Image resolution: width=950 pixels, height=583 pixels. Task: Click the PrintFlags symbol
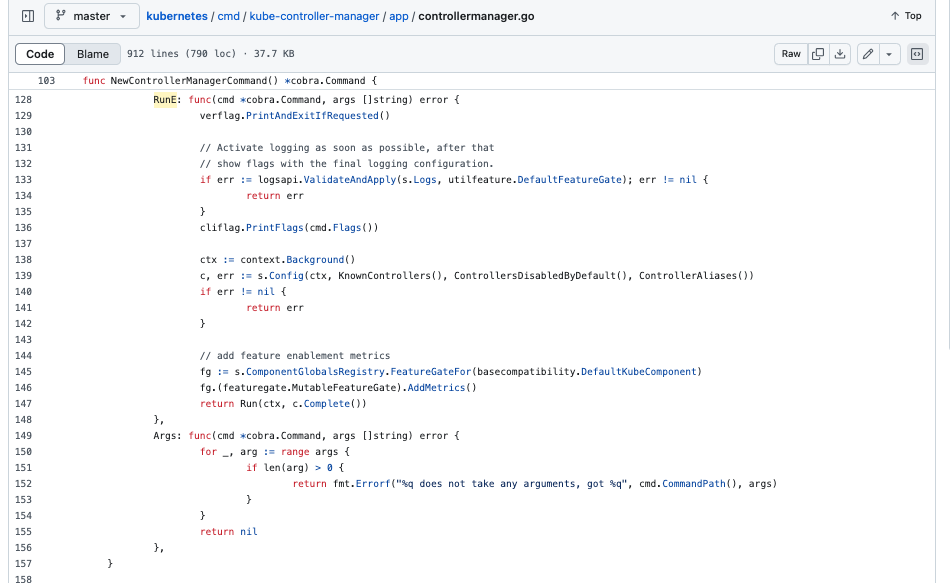coord(274,228)
